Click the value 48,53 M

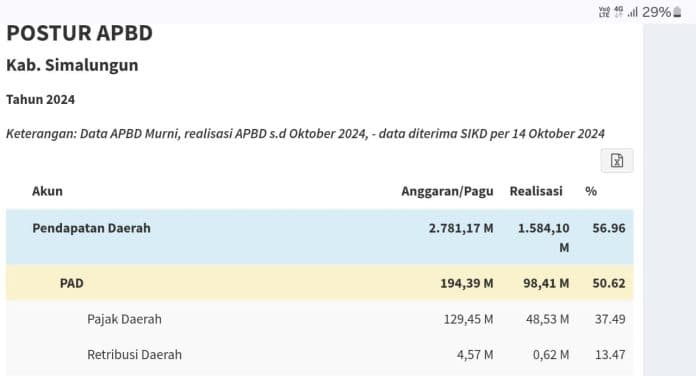coord(547,319)
